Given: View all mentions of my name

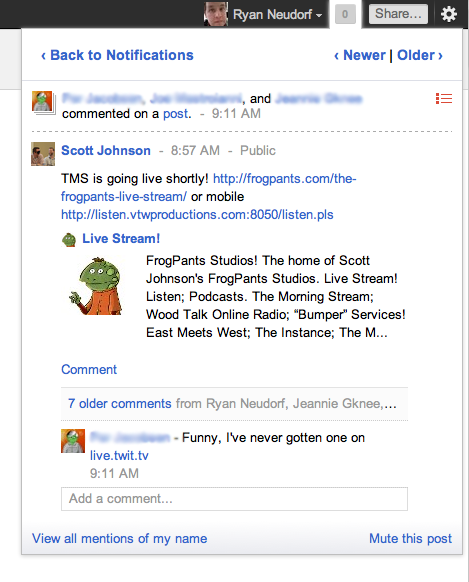Looking at the screenshot, I should point(119,538).
